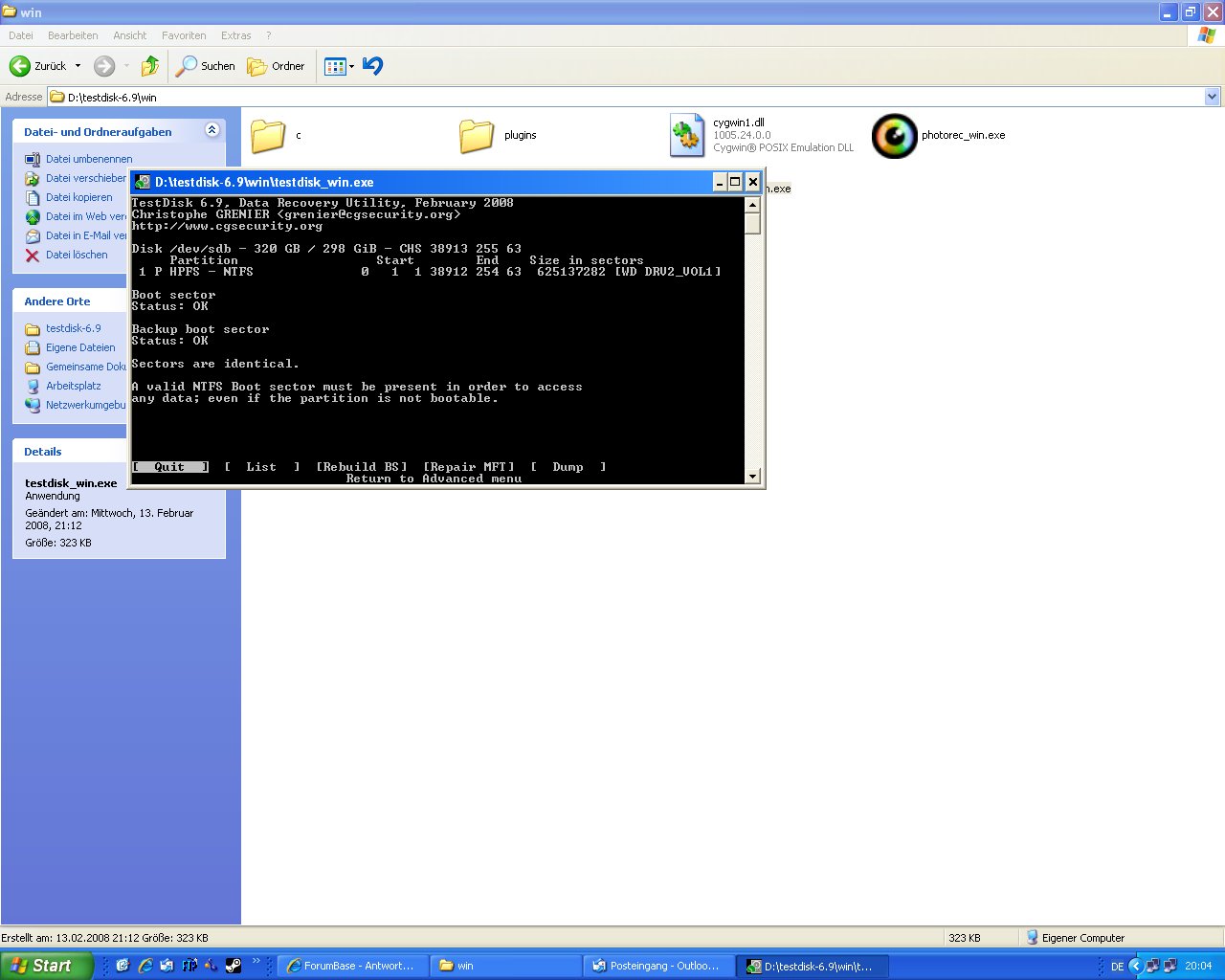Click the Andere Orte panel header

(70, 301)
